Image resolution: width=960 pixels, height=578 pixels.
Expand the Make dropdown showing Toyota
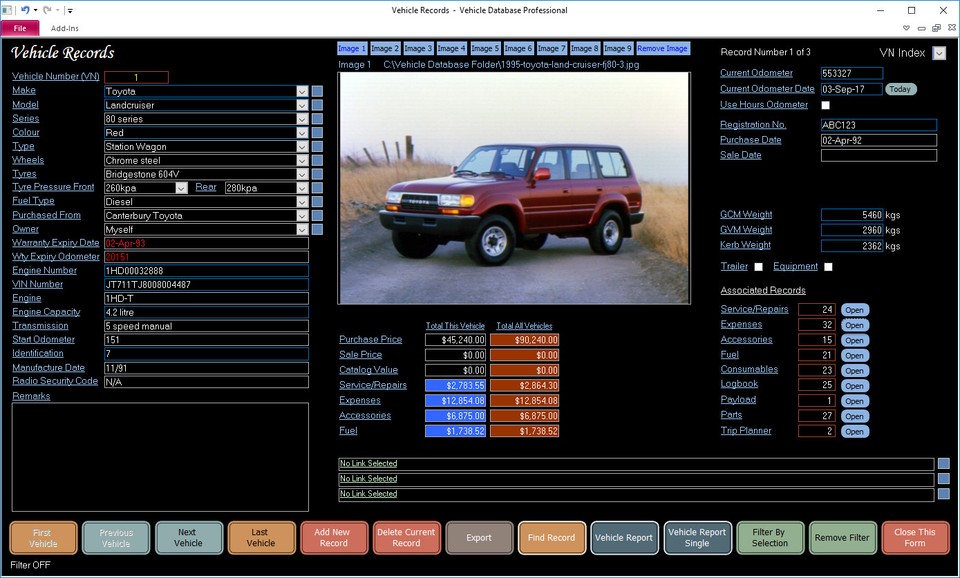point(302,91)
